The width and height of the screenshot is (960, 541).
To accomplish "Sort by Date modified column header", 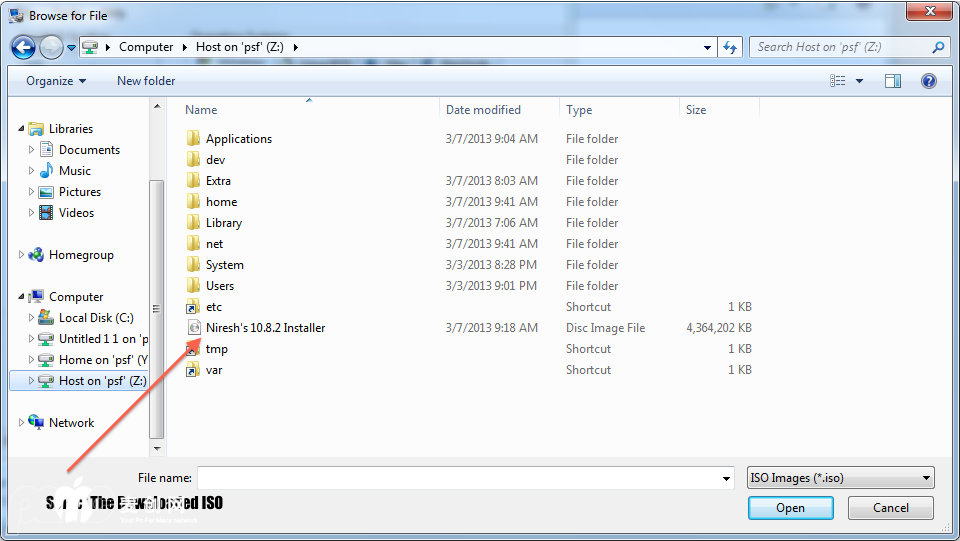I will pyautogui.click(x=483, y=110).
